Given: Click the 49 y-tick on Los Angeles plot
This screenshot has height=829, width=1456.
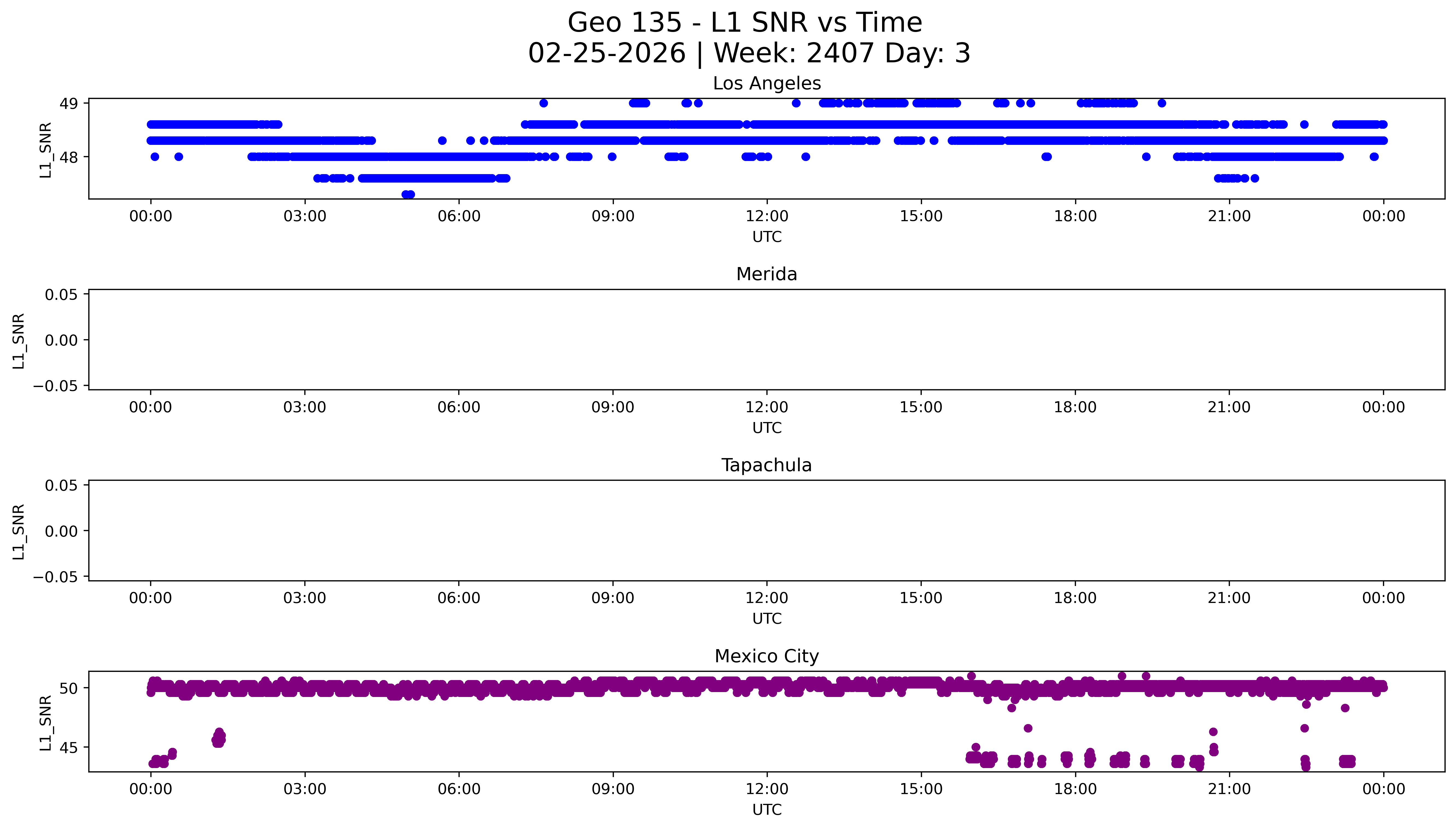Looking at the screenshot, I should [x=68, y=104].
